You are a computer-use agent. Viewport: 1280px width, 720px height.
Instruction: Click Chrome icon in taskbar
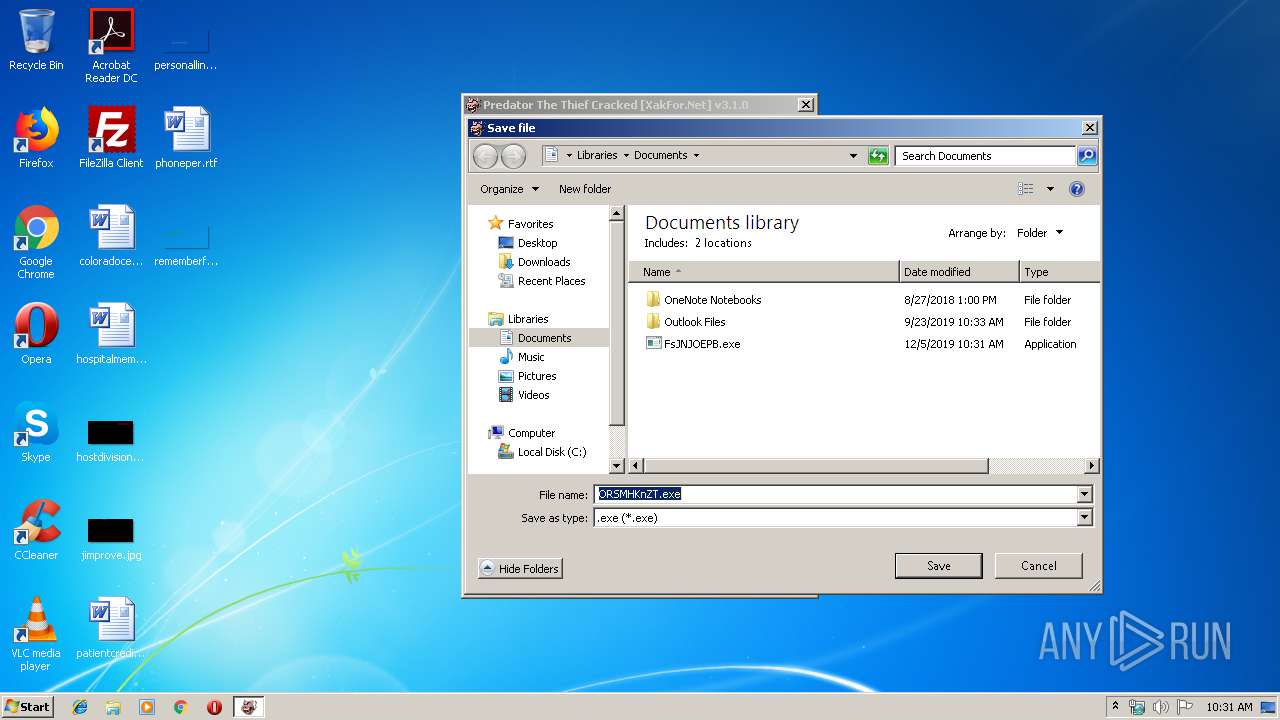click(x=181, y=707)
